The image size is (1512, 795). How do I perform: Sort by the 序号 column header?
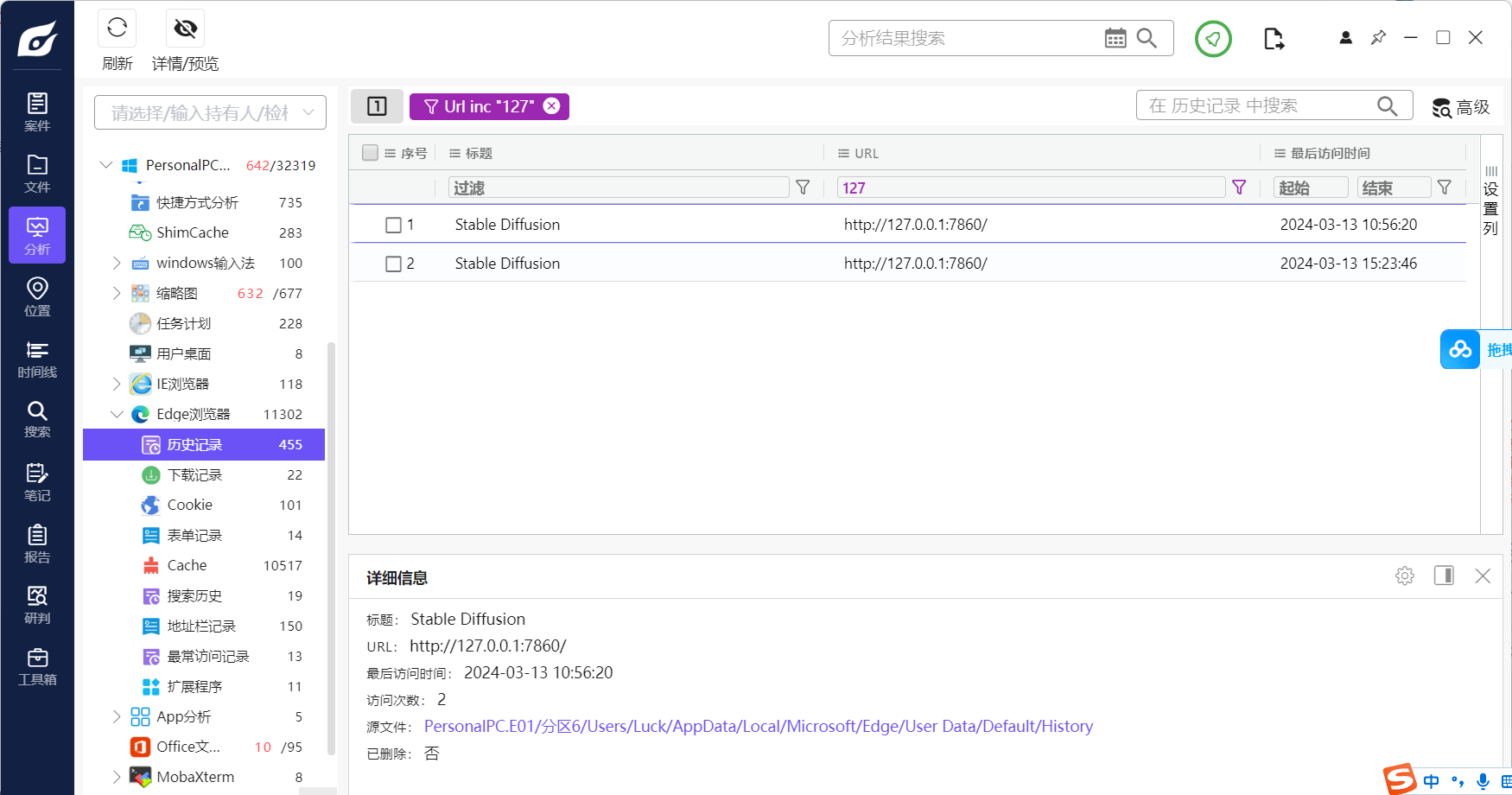(x=405, y=153)
